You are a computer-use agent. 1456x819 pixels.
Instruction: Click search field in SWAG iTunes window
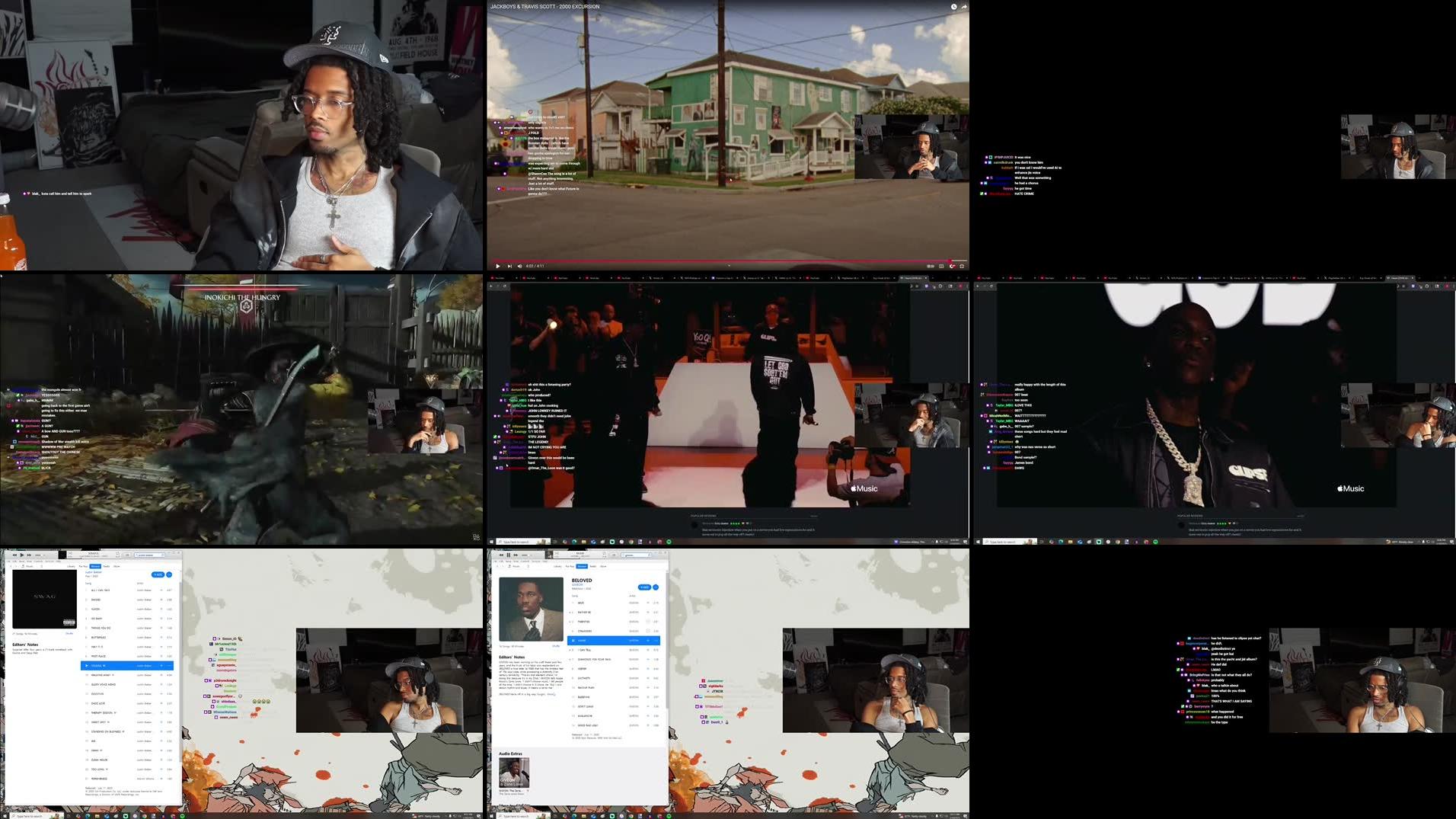(x=150, y=555)
